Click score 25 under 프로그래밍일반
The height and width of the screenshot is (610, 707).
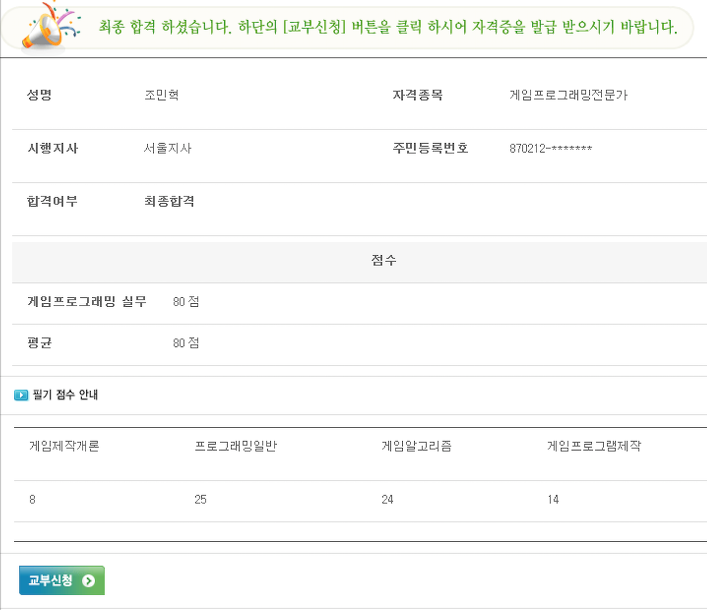[x=200, y=500]
